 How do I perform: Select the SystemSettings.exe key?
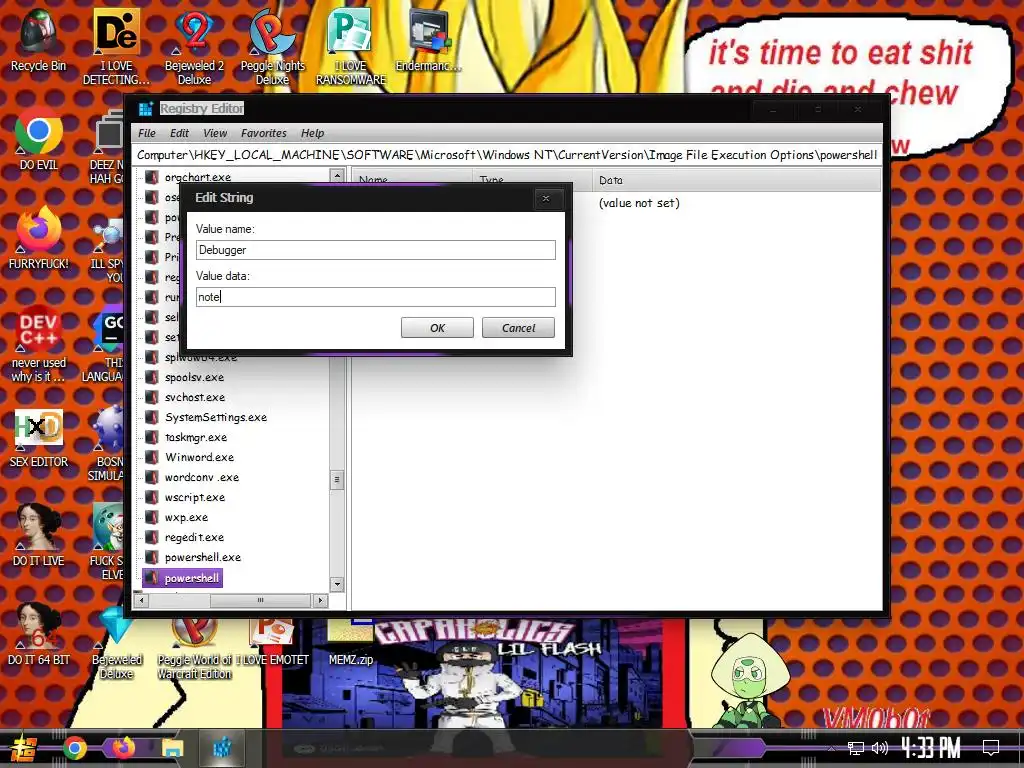(x=216, y=417)
